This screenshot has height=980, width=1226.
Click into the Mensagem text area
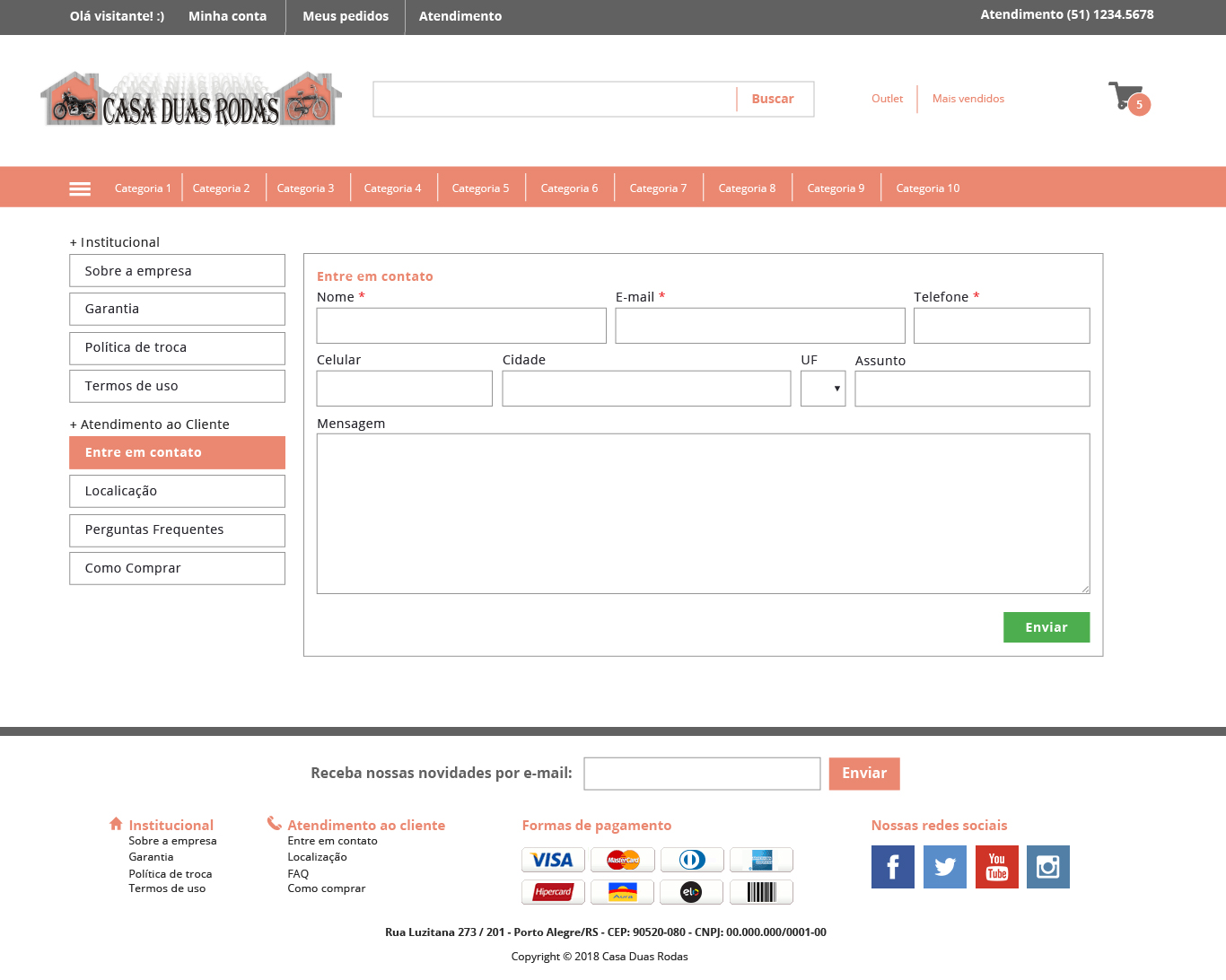tap(703, 513)
